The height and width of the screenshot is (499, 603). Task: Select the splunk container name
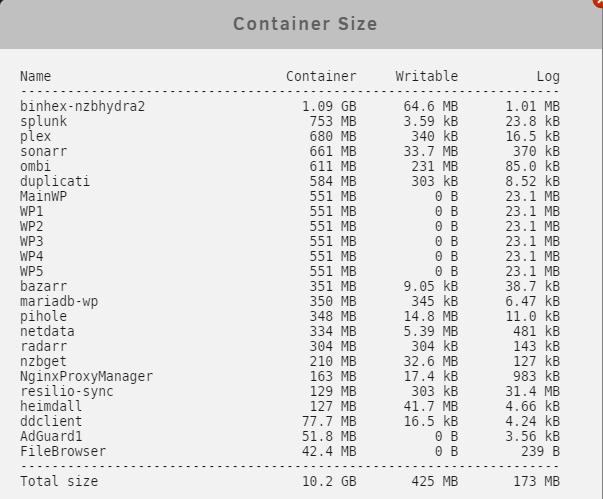click(x=43, y=121)
